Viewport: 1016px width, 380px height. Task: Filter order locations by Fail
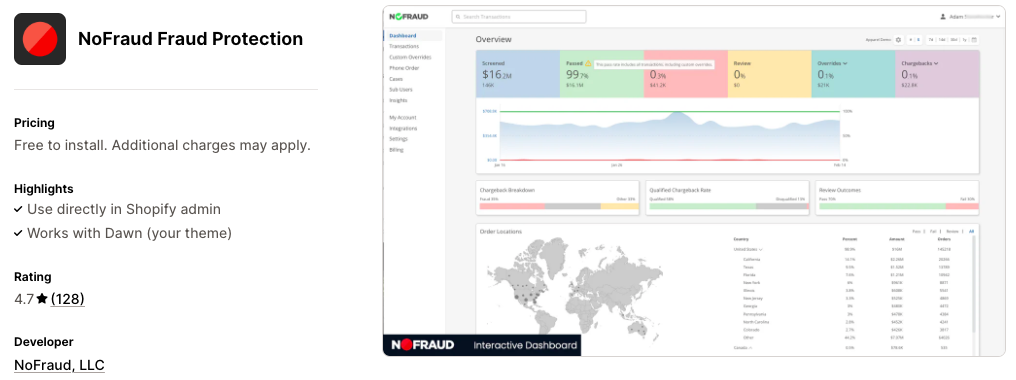pos(932,232)
